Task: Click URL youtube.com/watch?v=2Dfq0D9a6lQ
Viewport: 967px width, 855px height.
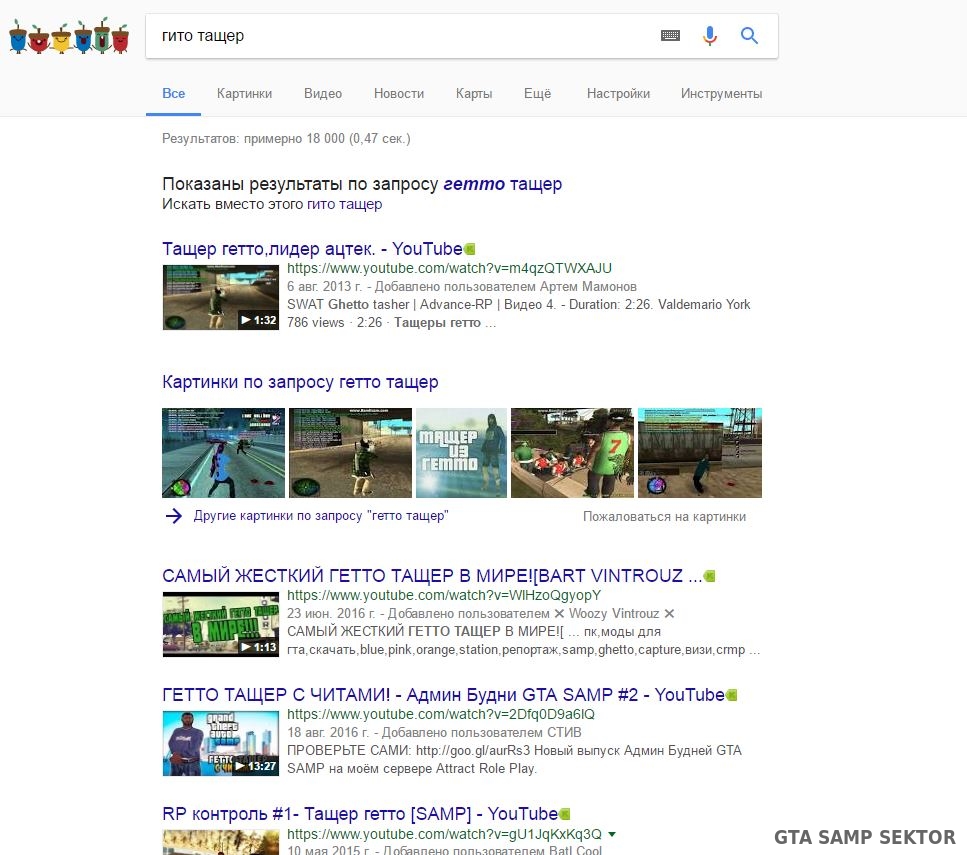Action: (441, 714)
